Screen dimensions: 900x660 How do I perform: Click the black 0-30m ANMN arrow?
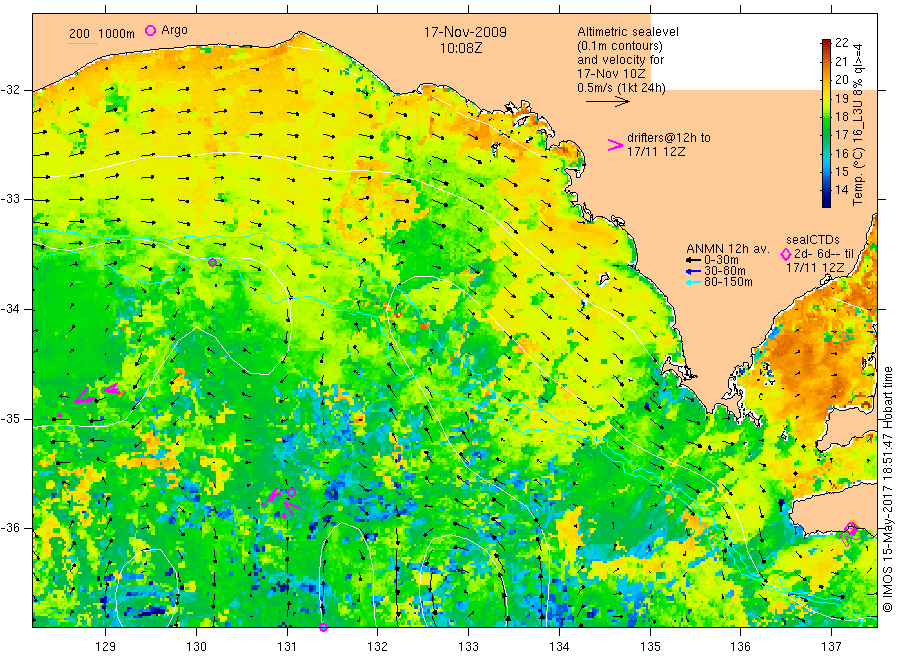click(693, 260)
